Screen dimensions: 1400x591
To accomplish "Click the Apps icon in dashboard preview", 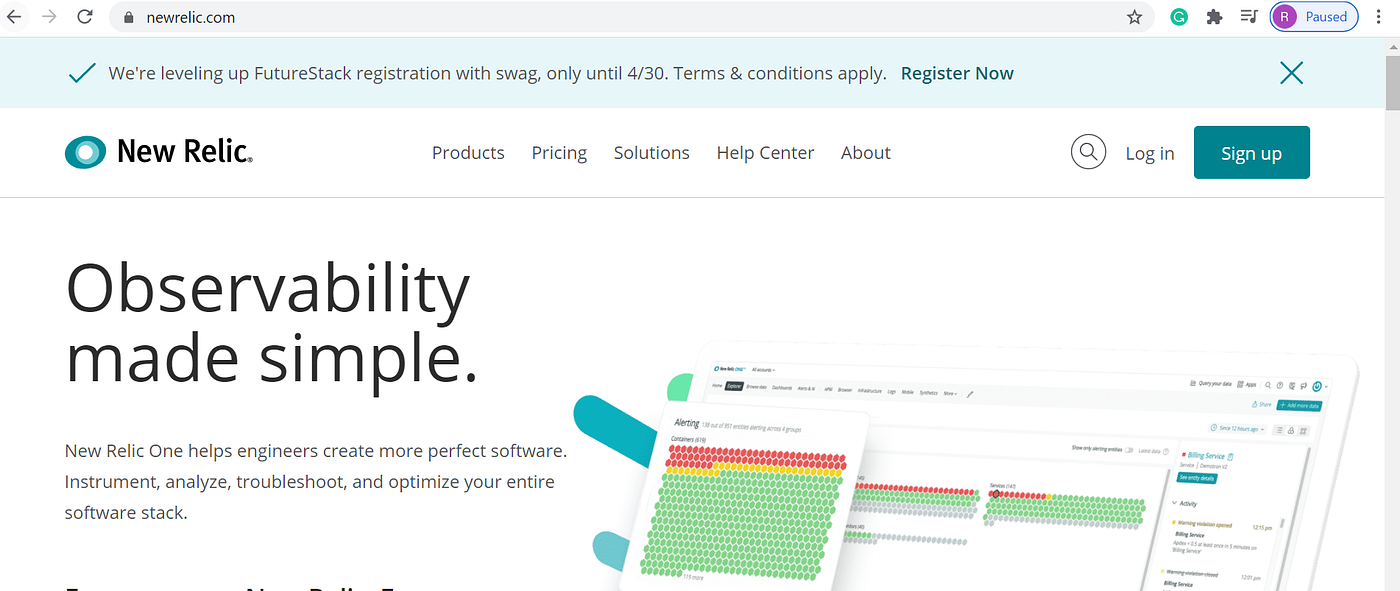I will [1246, 384].
